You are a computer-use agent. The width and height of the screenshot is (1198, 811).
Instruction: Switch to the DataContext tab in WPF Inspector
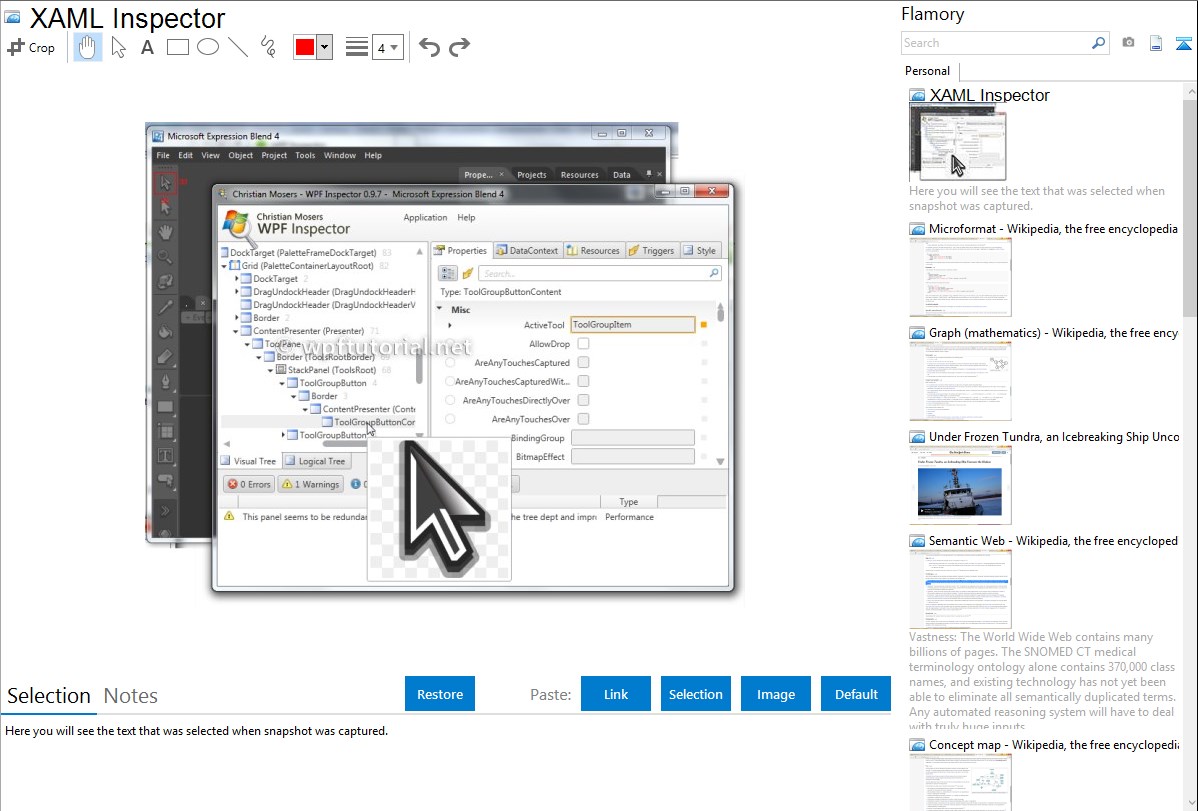[527, 251]
